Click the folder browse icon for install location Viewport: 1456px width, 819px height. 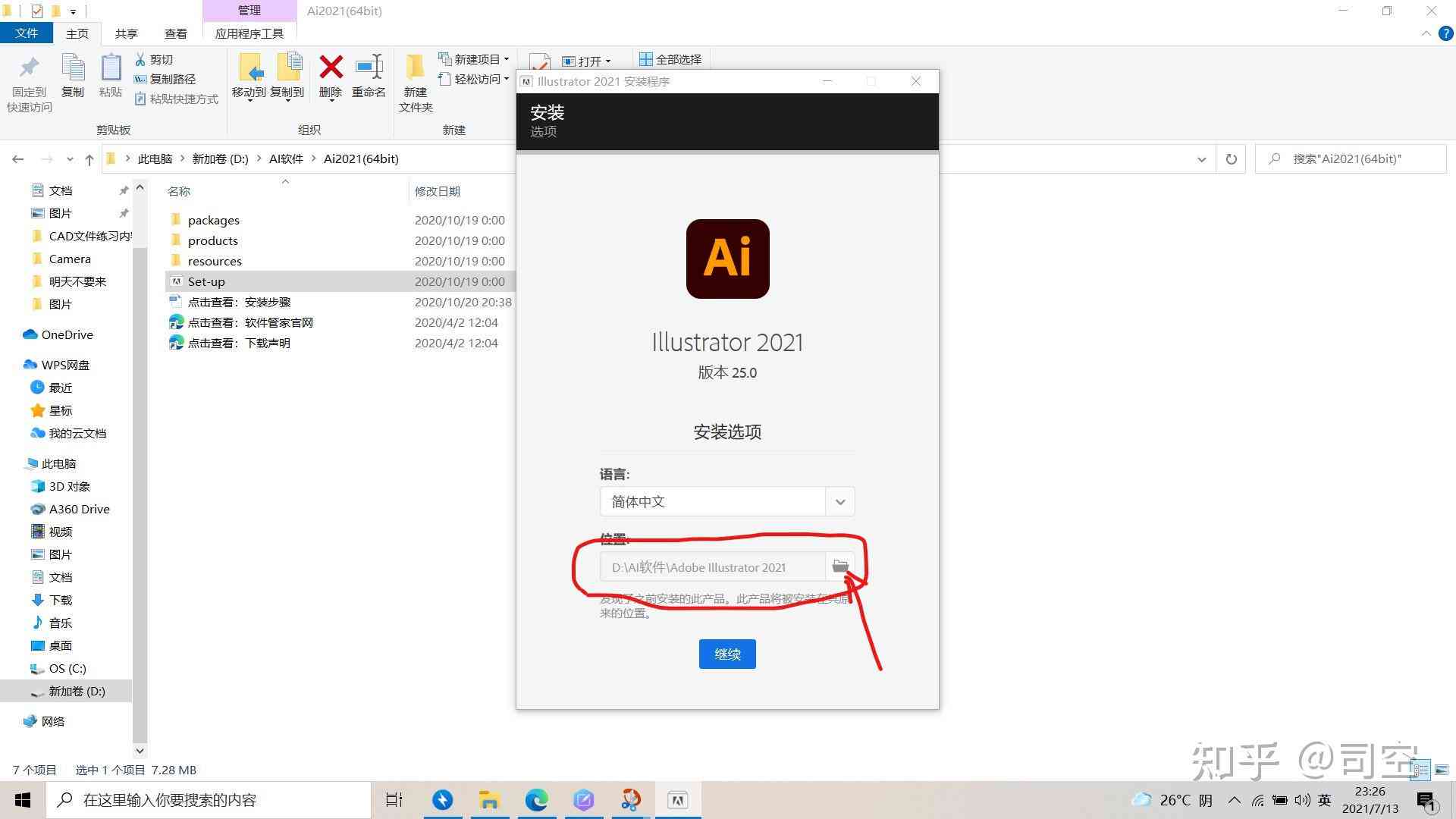(839, 566)
